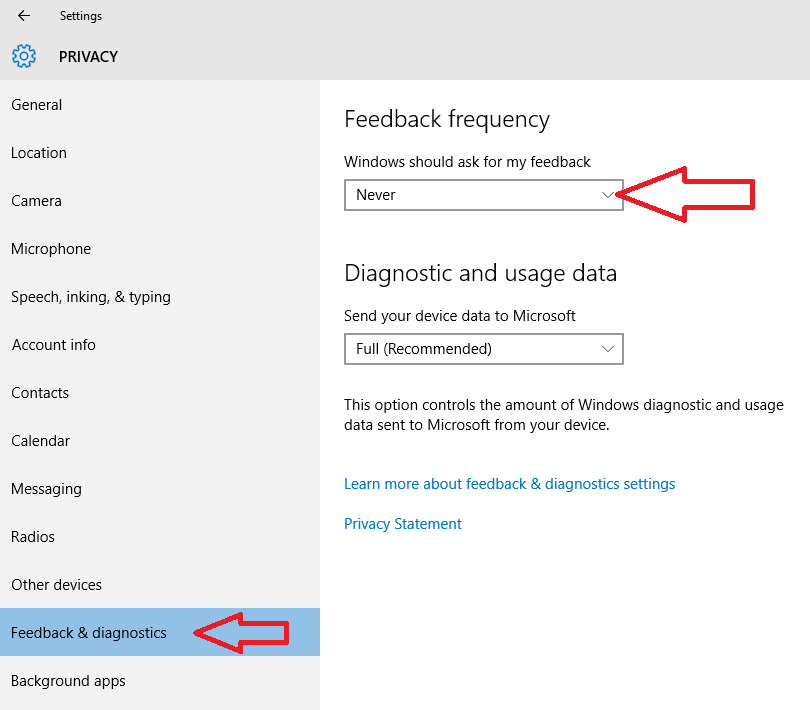Click the Privacy gear icon
Image resolution: width=810 pixels, height=710 pixels.
(24, 56)
